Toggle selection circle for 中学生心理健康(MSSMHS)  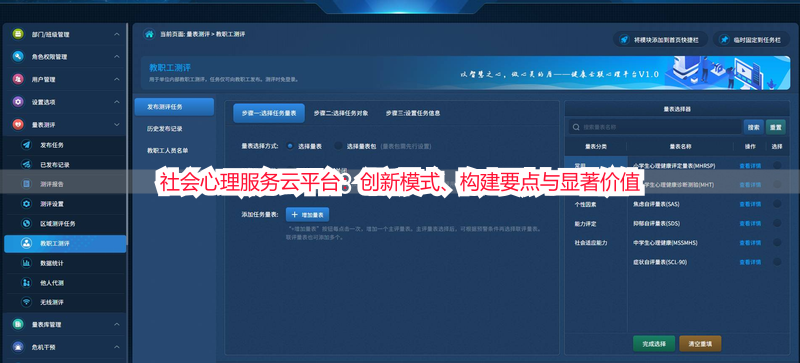777,243
